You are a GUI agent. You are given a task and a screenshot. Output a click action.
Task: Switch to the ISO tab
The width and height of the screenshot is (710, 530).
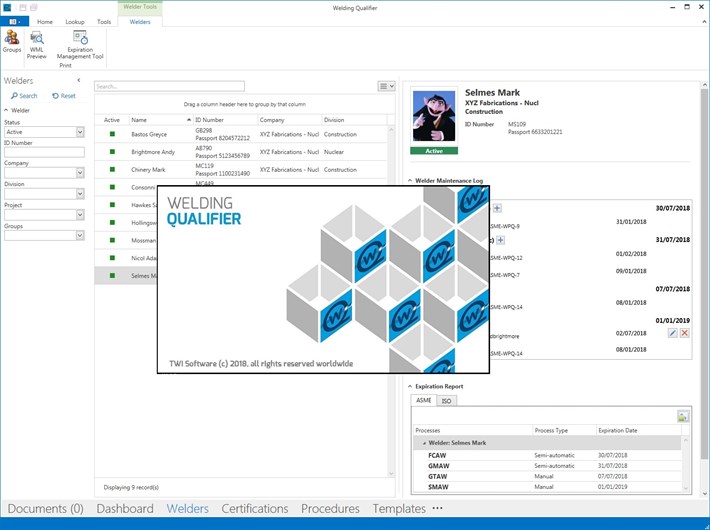(446, 401)
